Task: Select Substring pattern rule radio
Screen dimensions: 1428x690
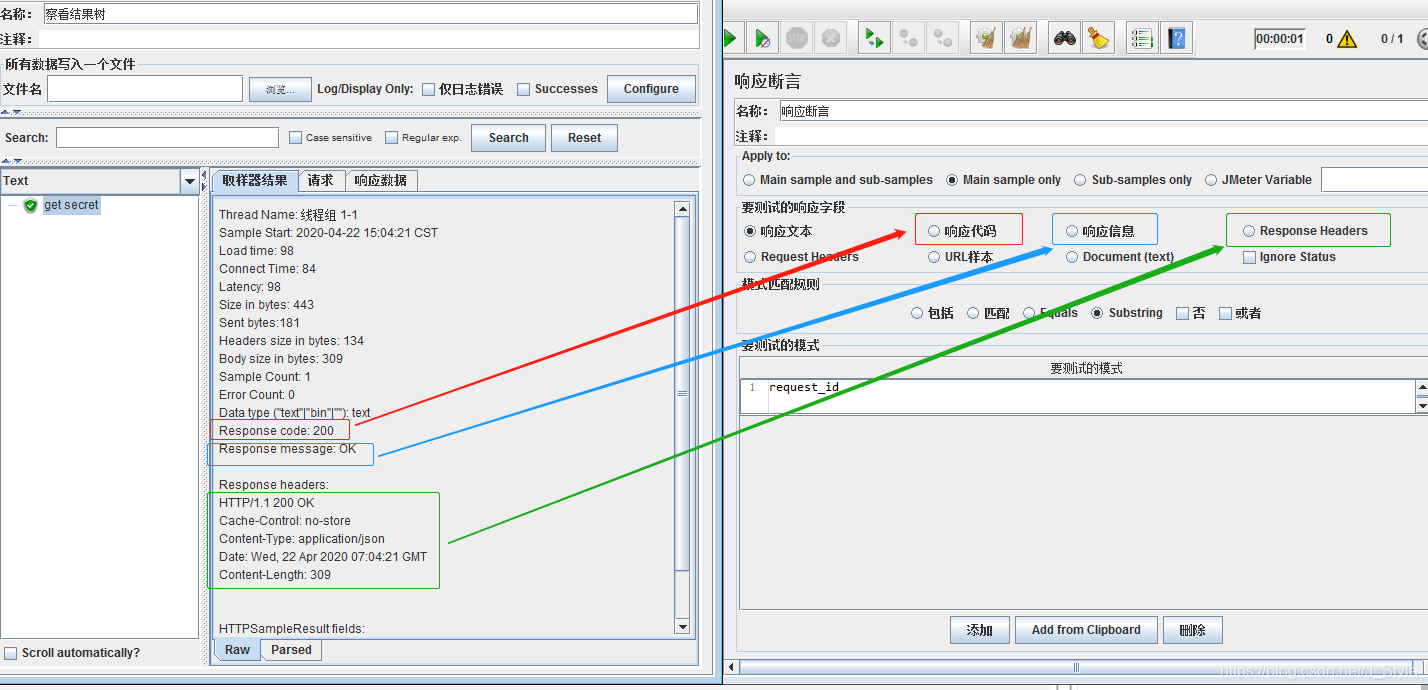Action: click(1097, 313)
